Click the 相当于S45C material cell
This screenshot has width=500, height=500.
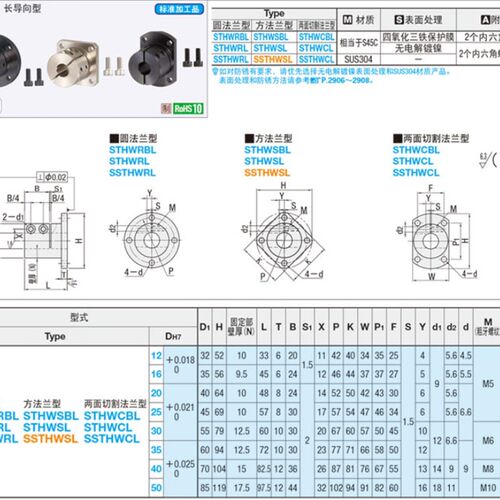359,43
